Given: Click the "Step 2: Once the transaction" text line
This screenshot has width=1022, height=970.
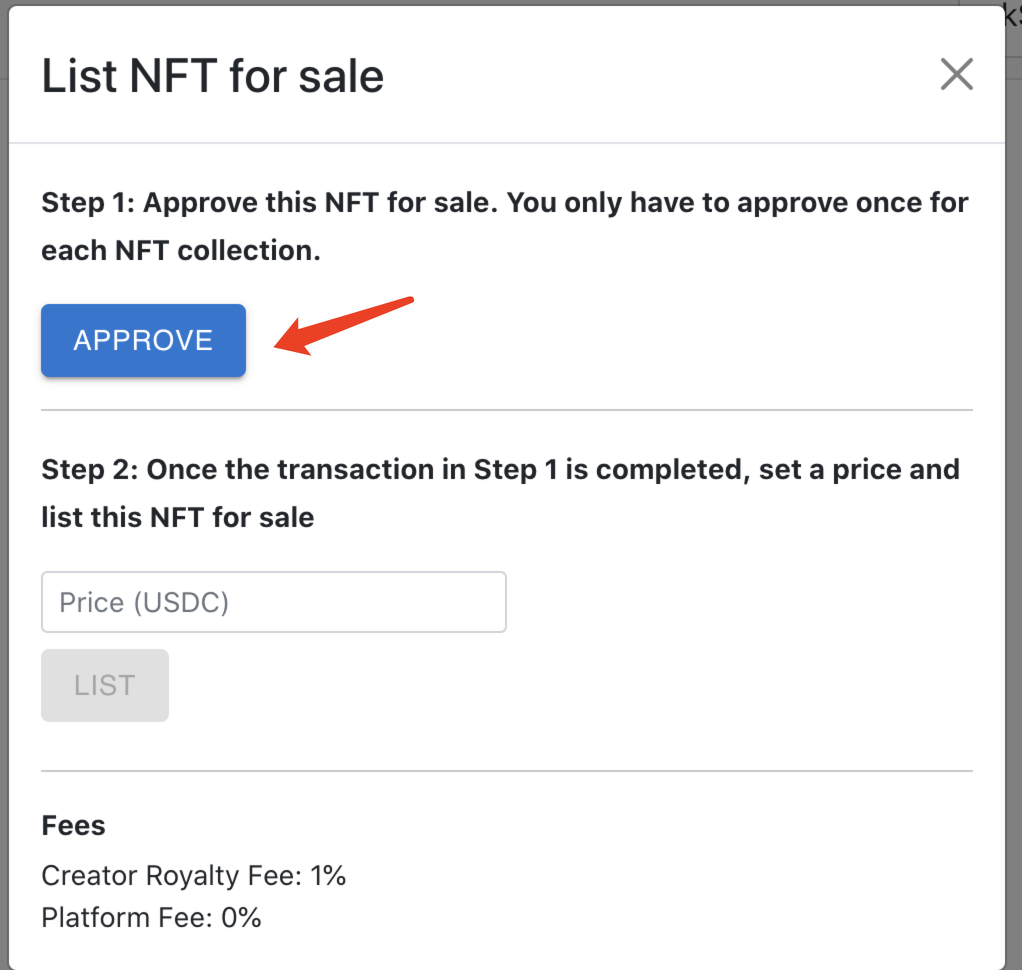Looking at the screenshot, I should point(500,469).
